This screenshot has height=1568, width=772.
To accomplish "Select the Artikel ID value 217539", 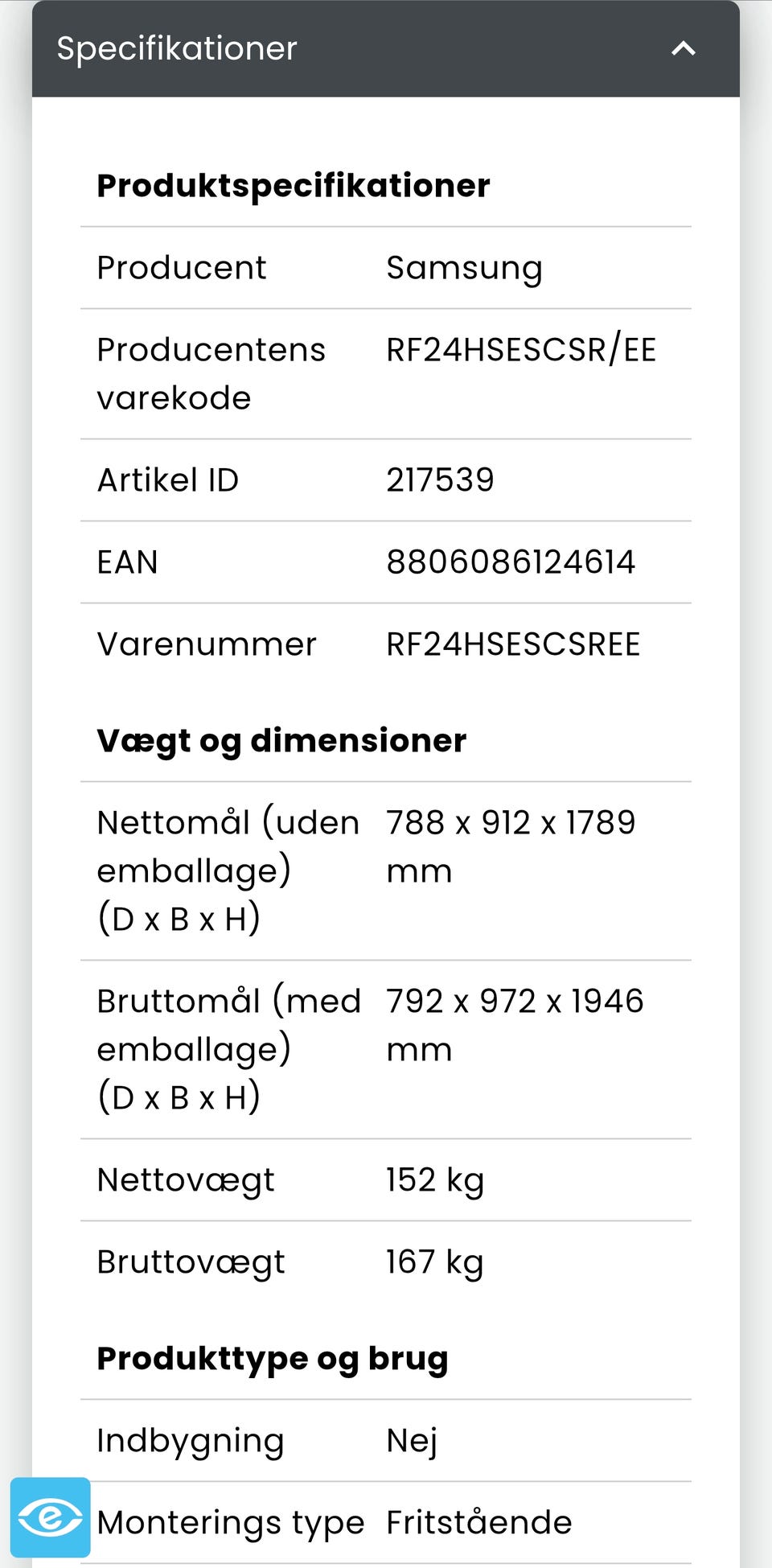I will point(440,479).
